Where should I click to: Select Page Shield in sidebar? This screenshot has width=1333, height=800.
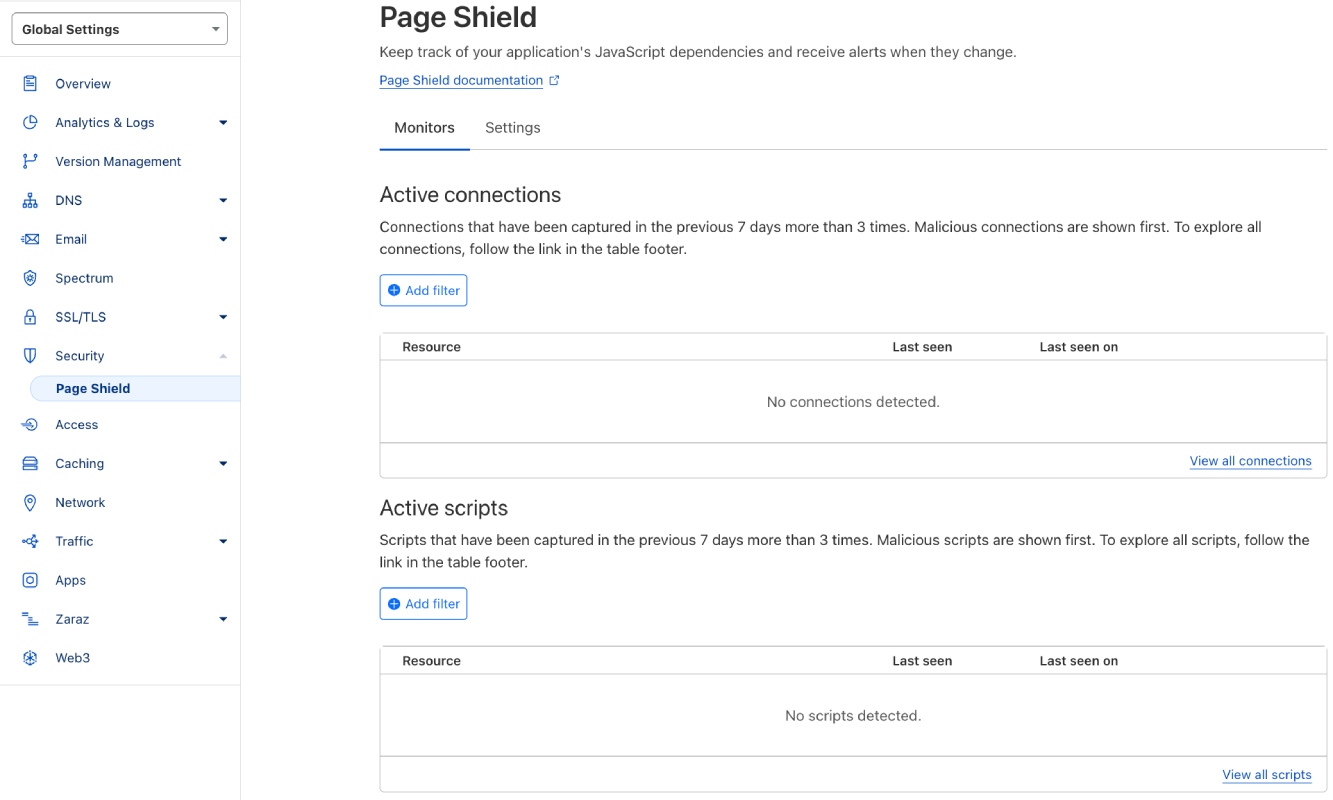coord(135,389)
